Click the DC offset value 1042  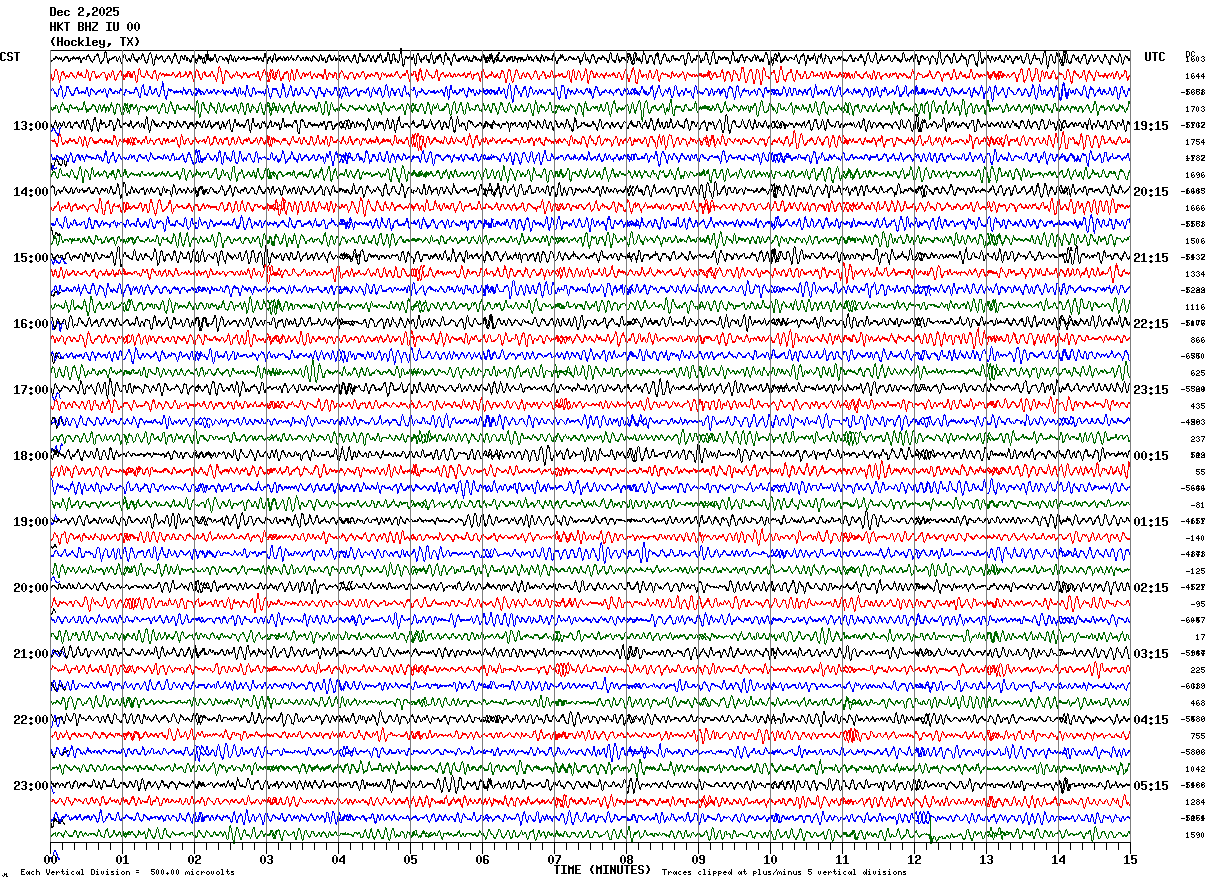1195,769
